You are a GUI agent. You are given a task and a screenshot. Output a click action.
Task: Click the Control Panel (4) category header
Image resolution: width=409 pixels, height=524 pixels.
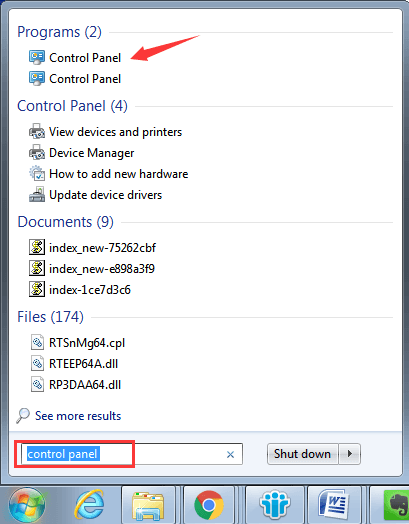click(x=73, y=106)
